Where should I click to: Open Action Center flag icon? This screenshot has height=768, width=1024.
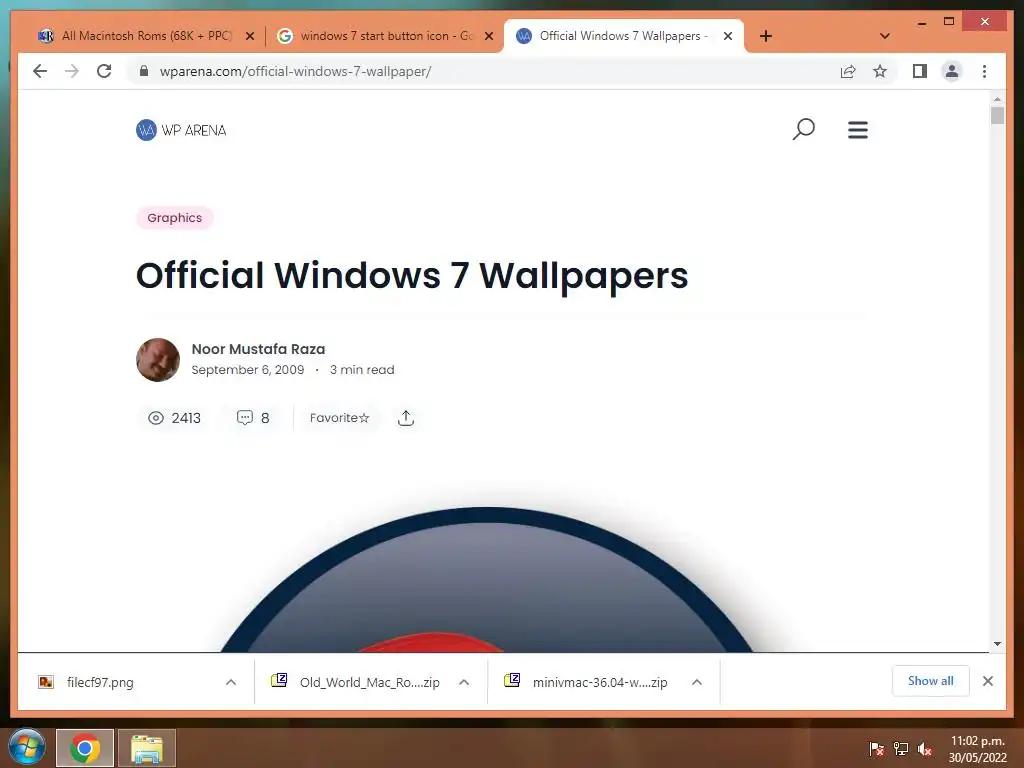click(x=876, y=749)
